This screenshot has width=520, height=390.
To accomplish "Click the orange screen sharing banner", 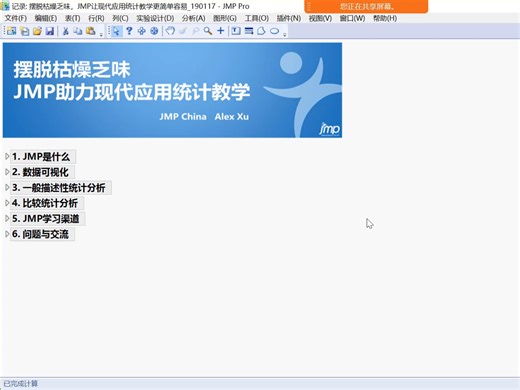I will coord(366,6).
